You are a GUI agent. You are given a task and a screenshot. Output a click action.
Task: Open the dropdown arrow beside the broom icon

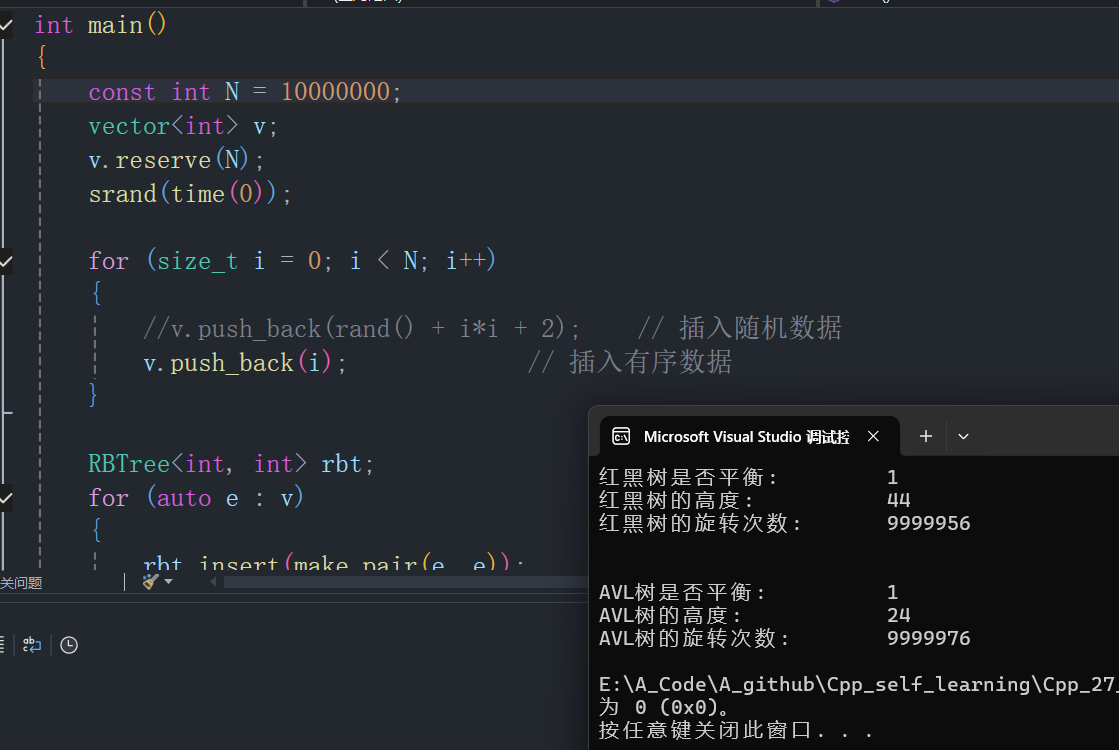[168, 582]
